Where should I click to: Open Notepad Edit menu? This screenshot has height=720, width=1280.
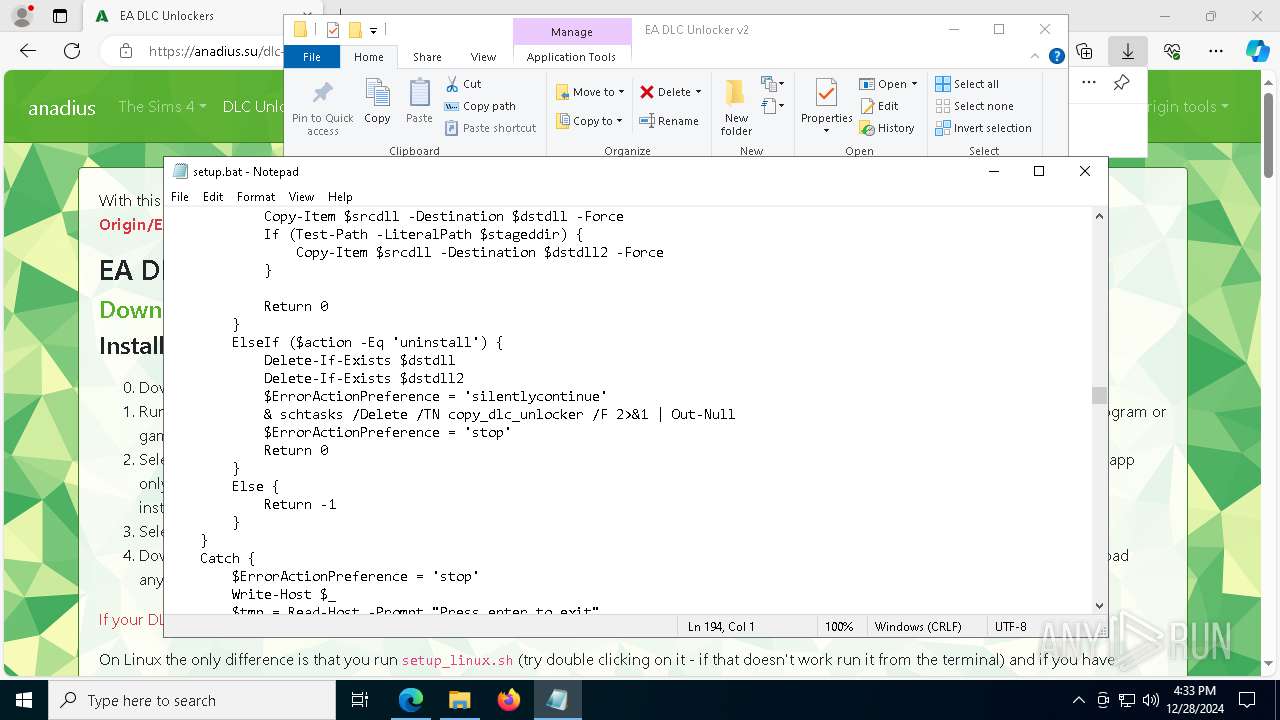click(x=213, y=197)
